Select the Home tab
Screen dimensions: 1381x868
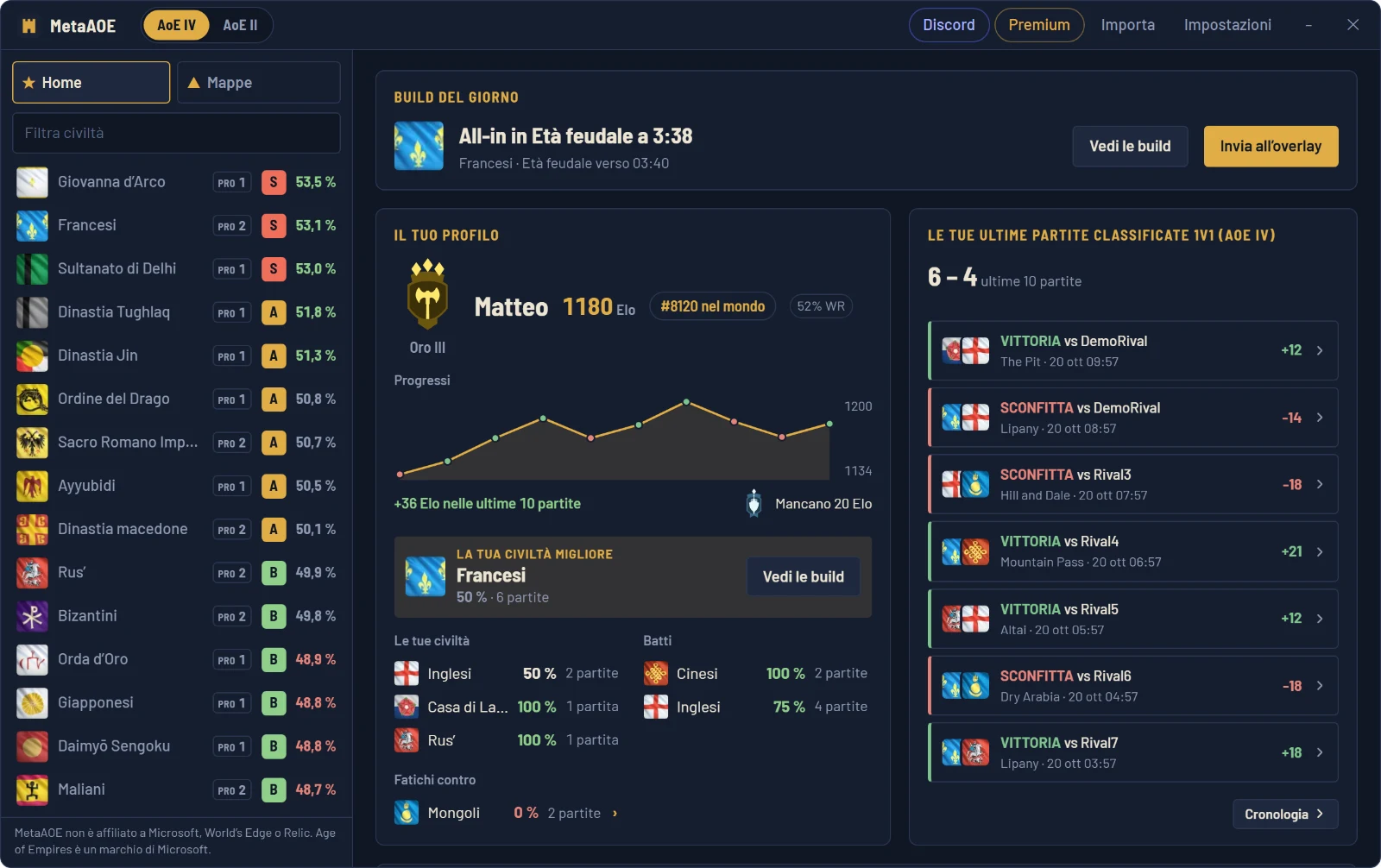tap(91, 83)
